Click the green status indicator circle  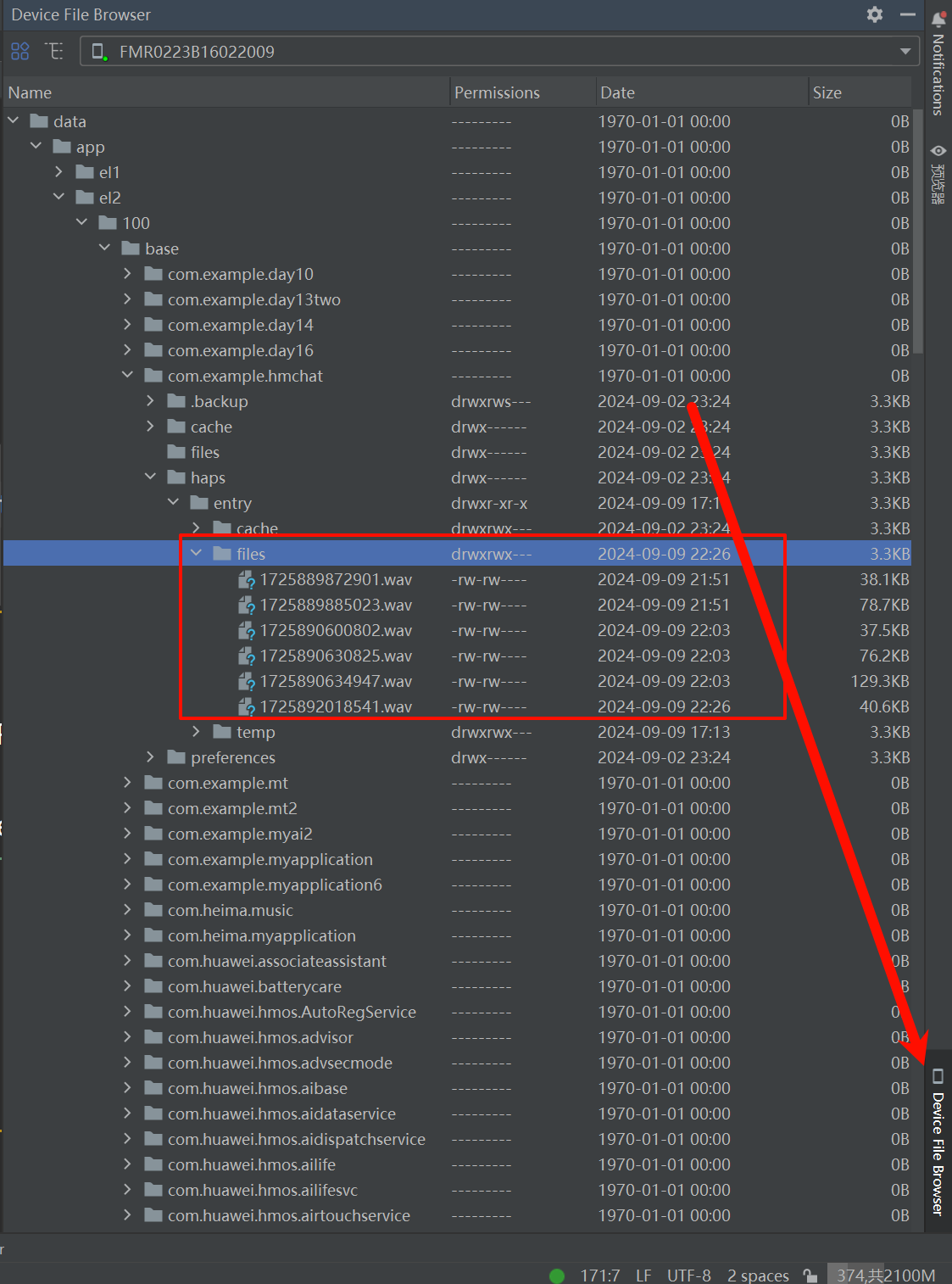pos(557,1276)
